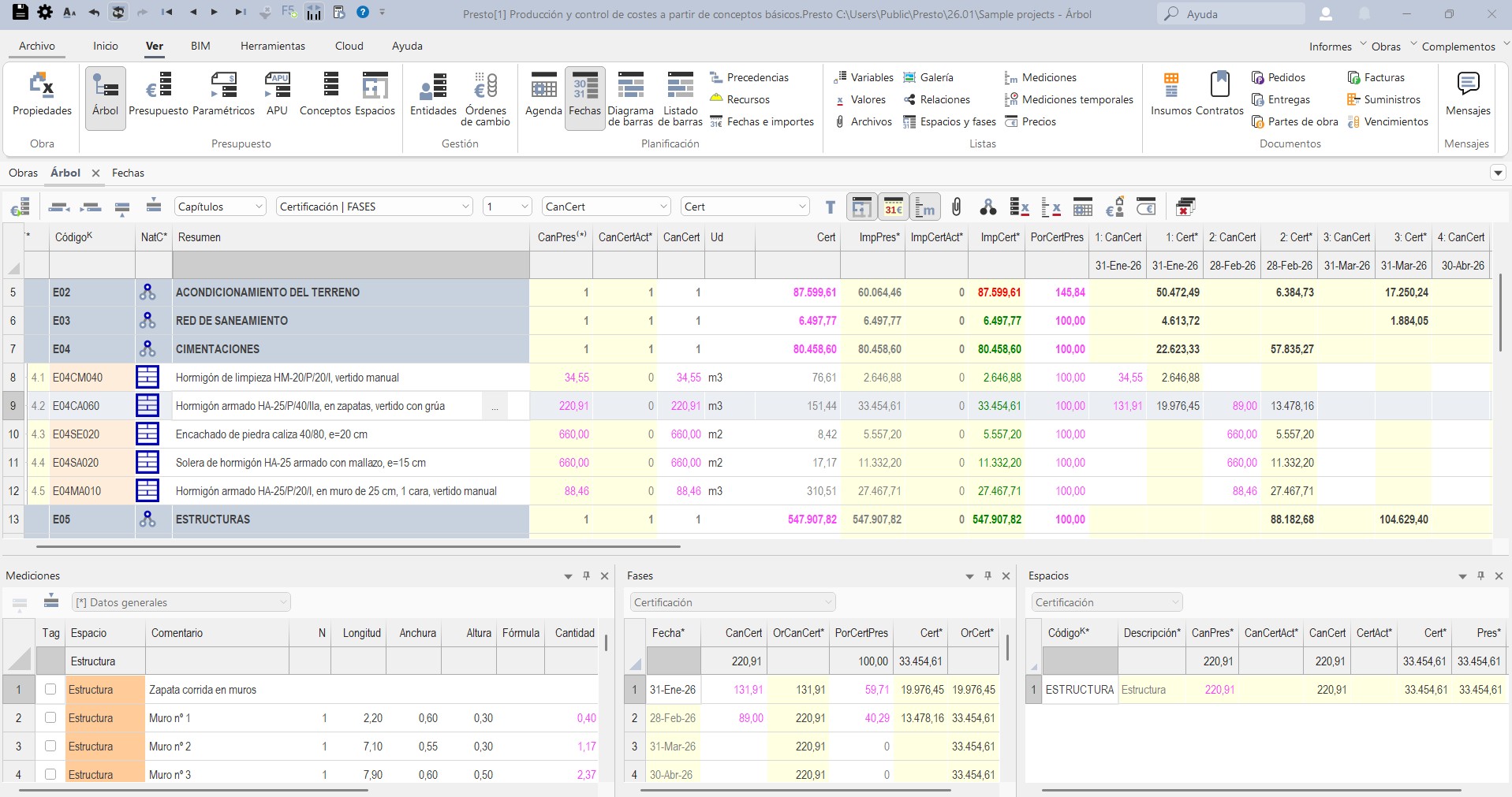The height and width of the screenshot is (797, 1512).
Task: Click the paperclip attachments toolbar icon
Action: (x=956, y=207)
